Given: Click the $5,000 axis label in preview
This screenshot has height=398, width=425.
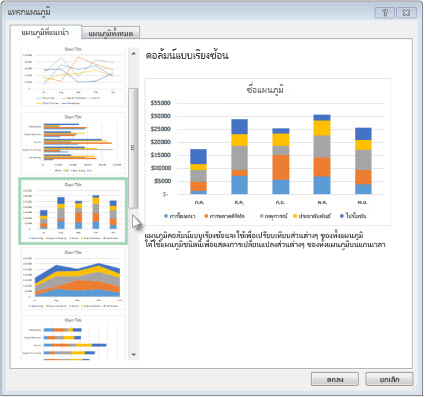Looking at the screenshot, I should pos(162,181).
